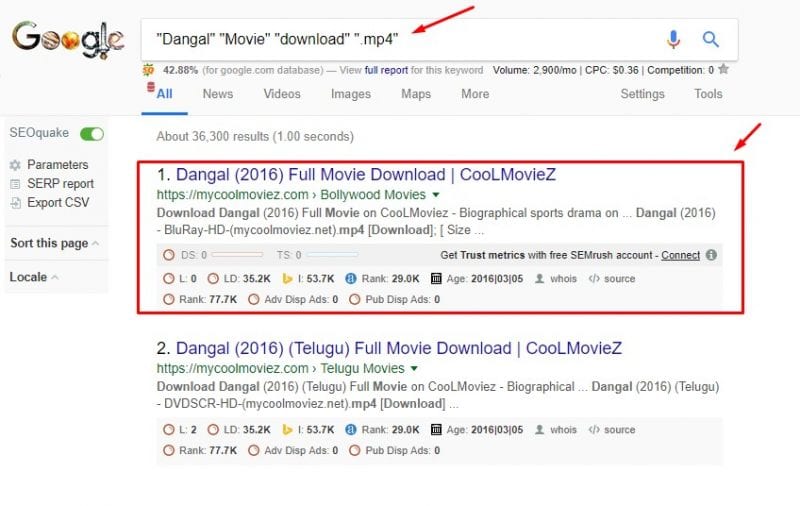The width and height of the screenshot is (800, 506).
Task: Click the DS score bar in result 1
Action: [x=237, y=254]
